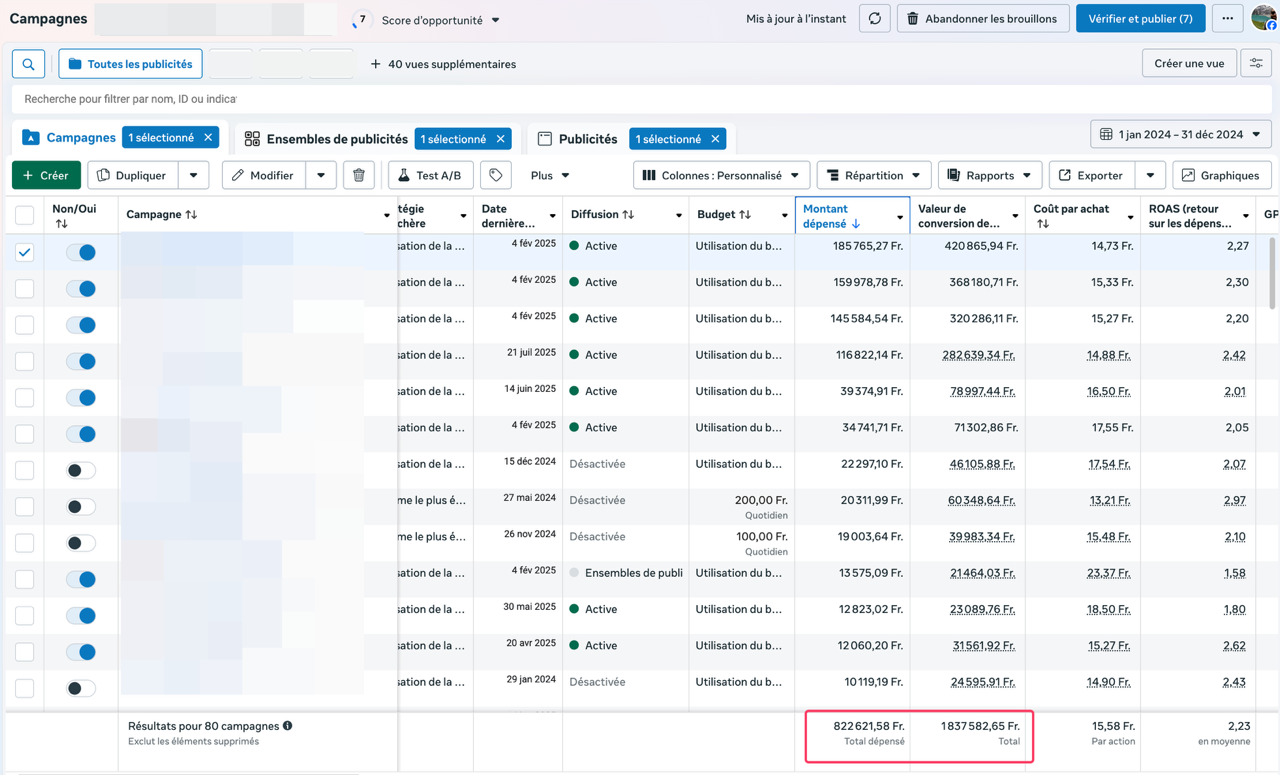
Task: Click the tag label icon in toolbar
Action: click(496, 175)
